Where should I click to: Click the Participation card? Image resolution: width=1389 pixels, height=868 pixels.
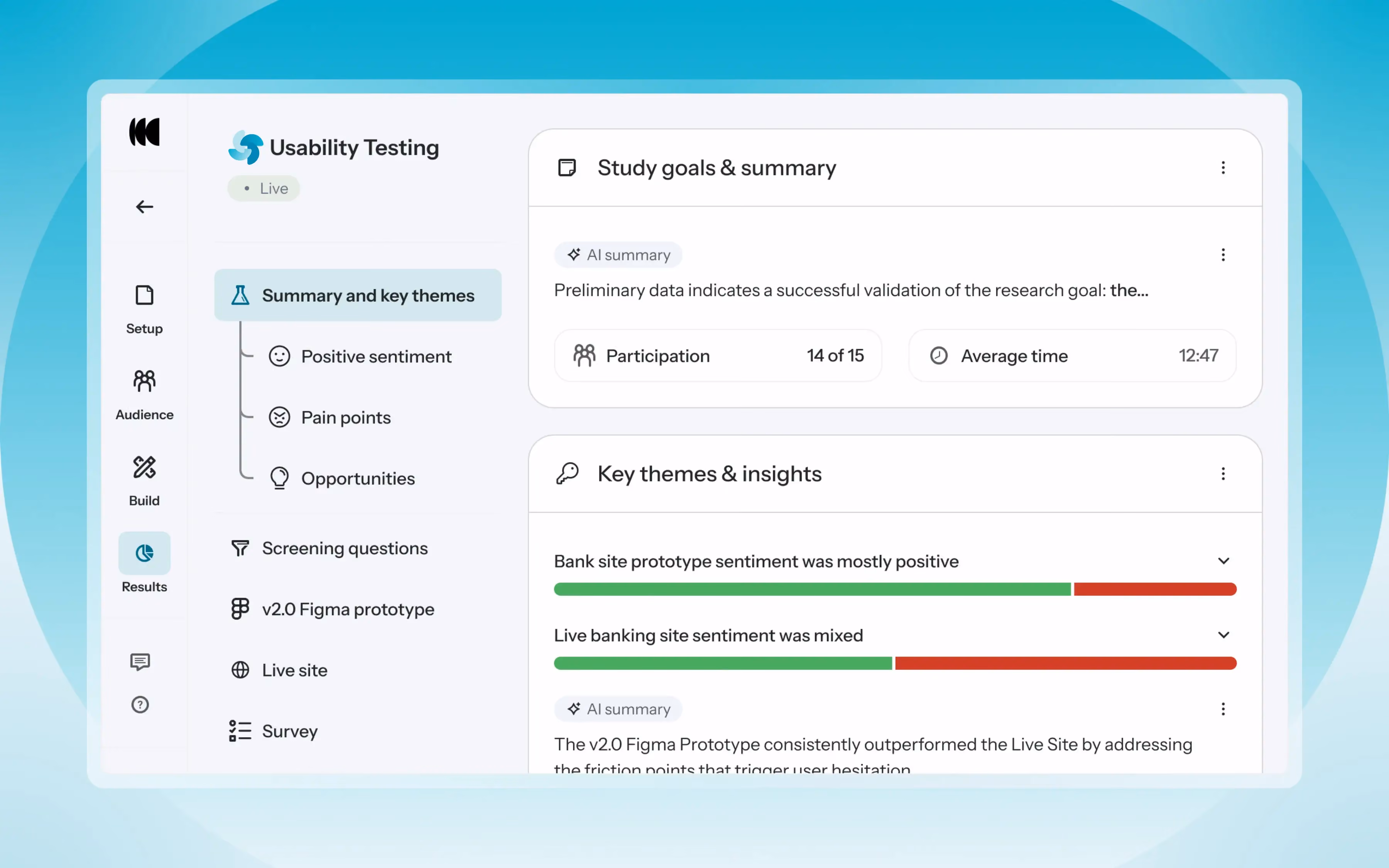point(718,355)
